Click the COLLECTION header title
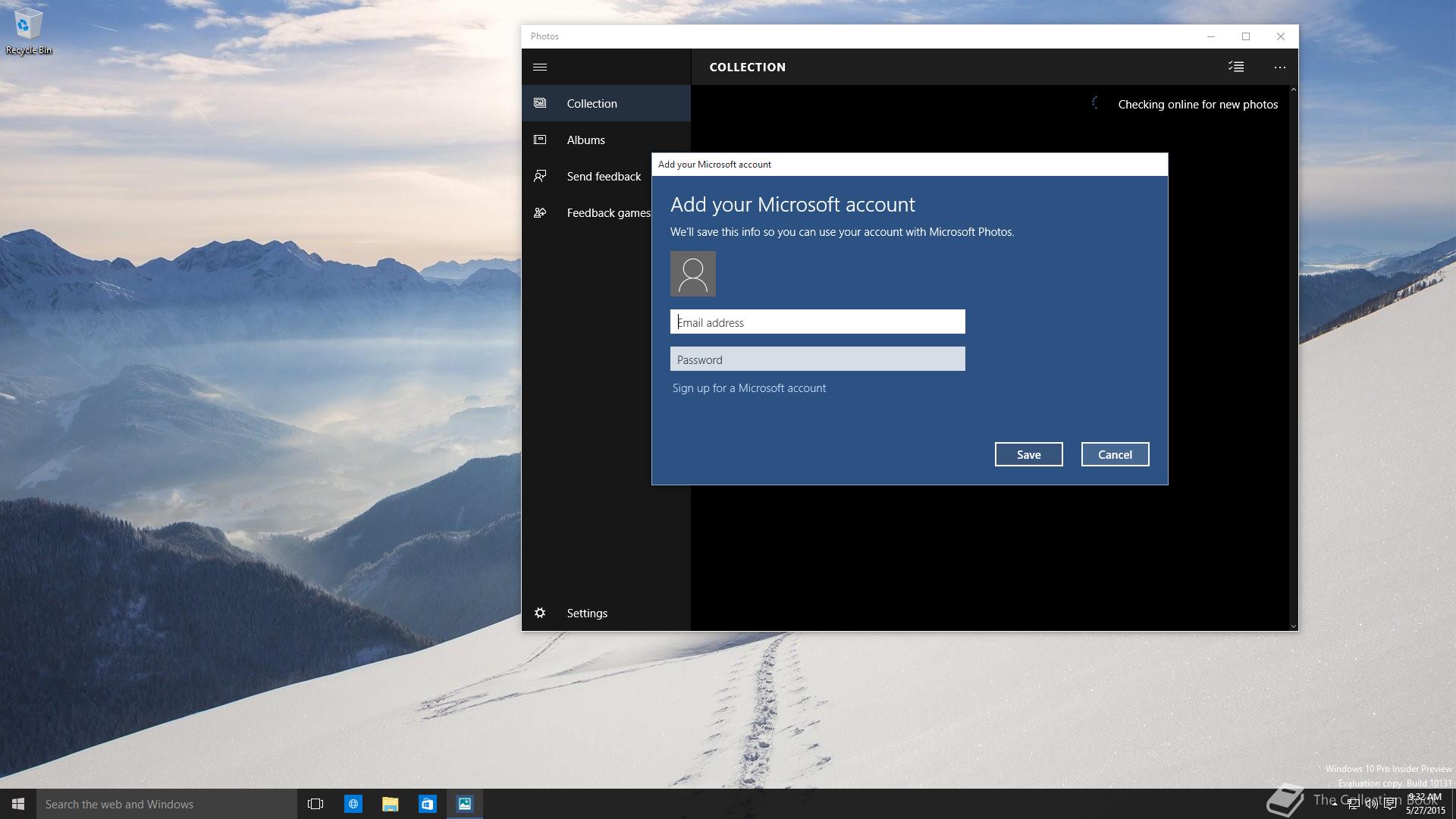Screen dimensions: 1456x819 [x=748, y=67]
